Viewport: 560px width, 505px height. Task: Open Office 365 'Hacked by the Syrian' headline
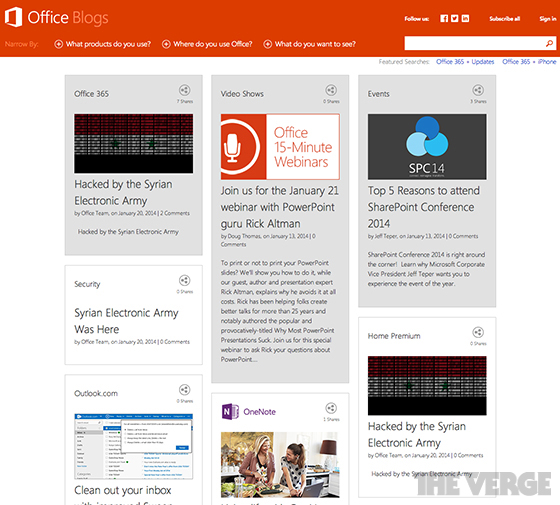pyautogui.click(x=123, y=192)
